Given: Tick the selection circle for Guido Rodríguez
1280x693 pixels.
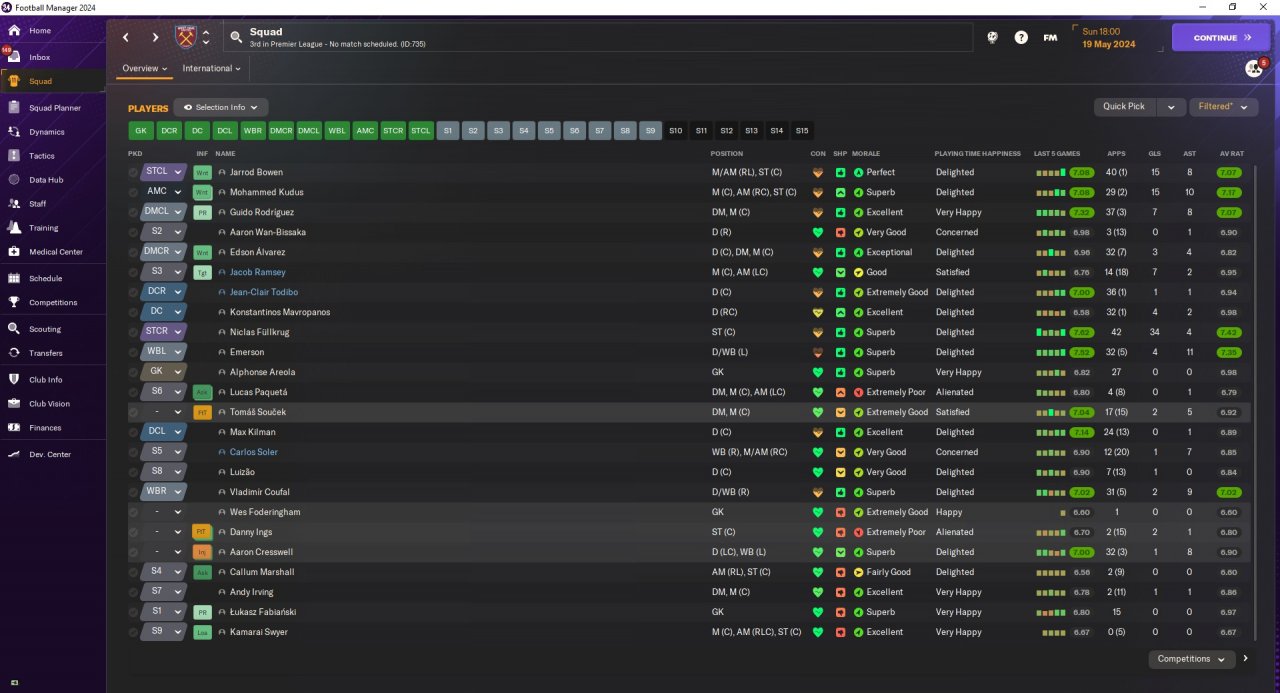Looking at the screenshot, I should tap(134, 212).
